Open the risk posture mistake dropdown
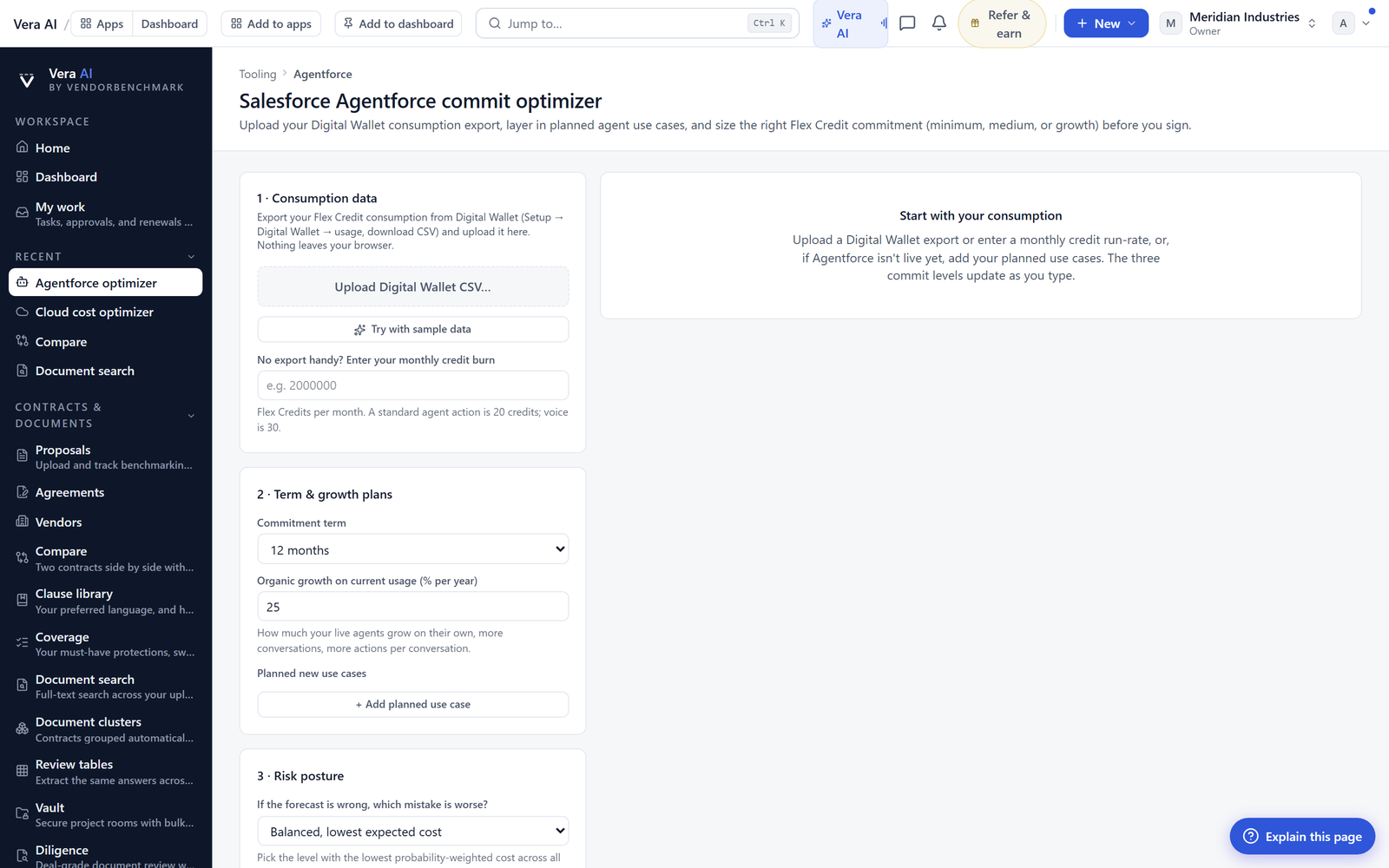Screen dimensions: 1389x868 (413, 832)
